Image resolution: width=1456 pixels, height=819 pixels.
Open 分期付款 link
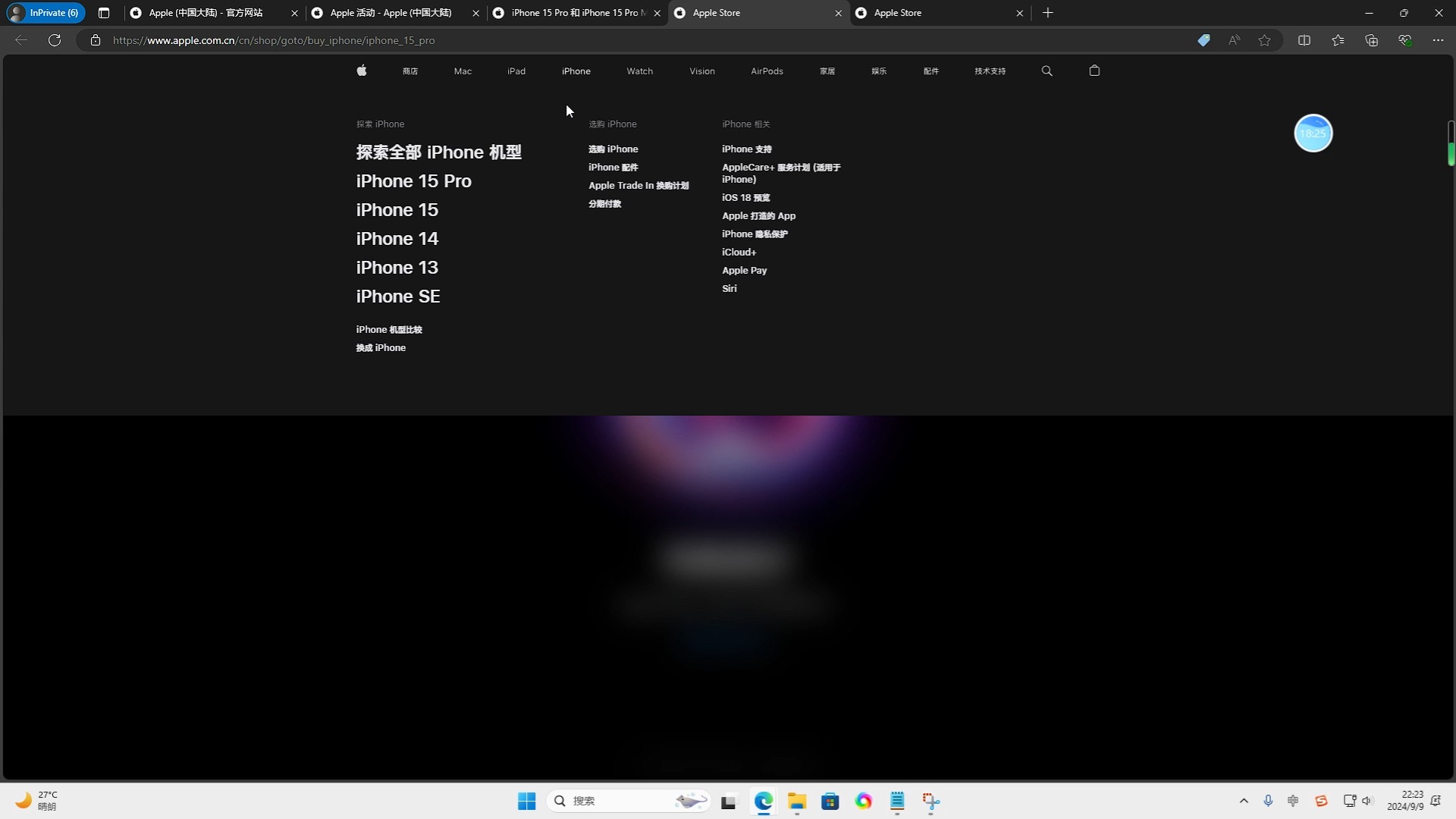click(x=604, y=203)
